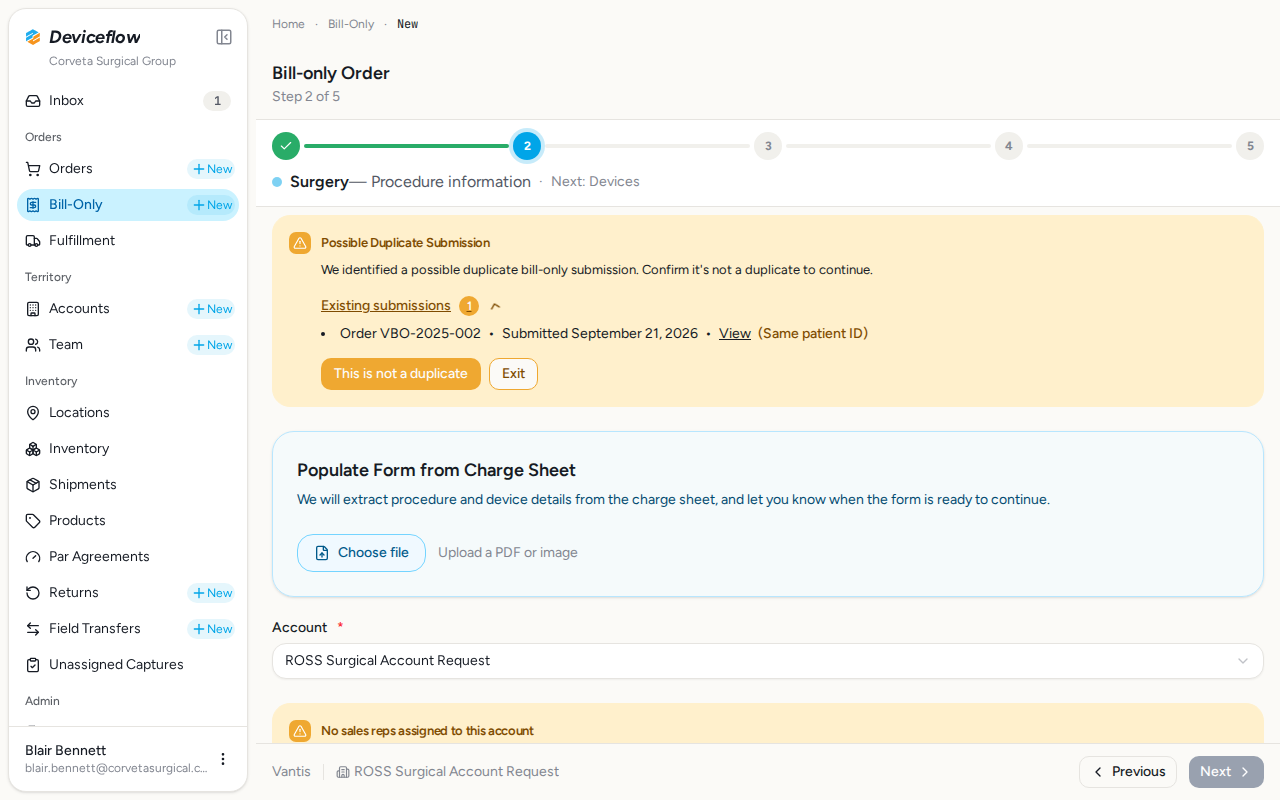
Task: Proceed with Next button
Action: tap(1226, 772)
